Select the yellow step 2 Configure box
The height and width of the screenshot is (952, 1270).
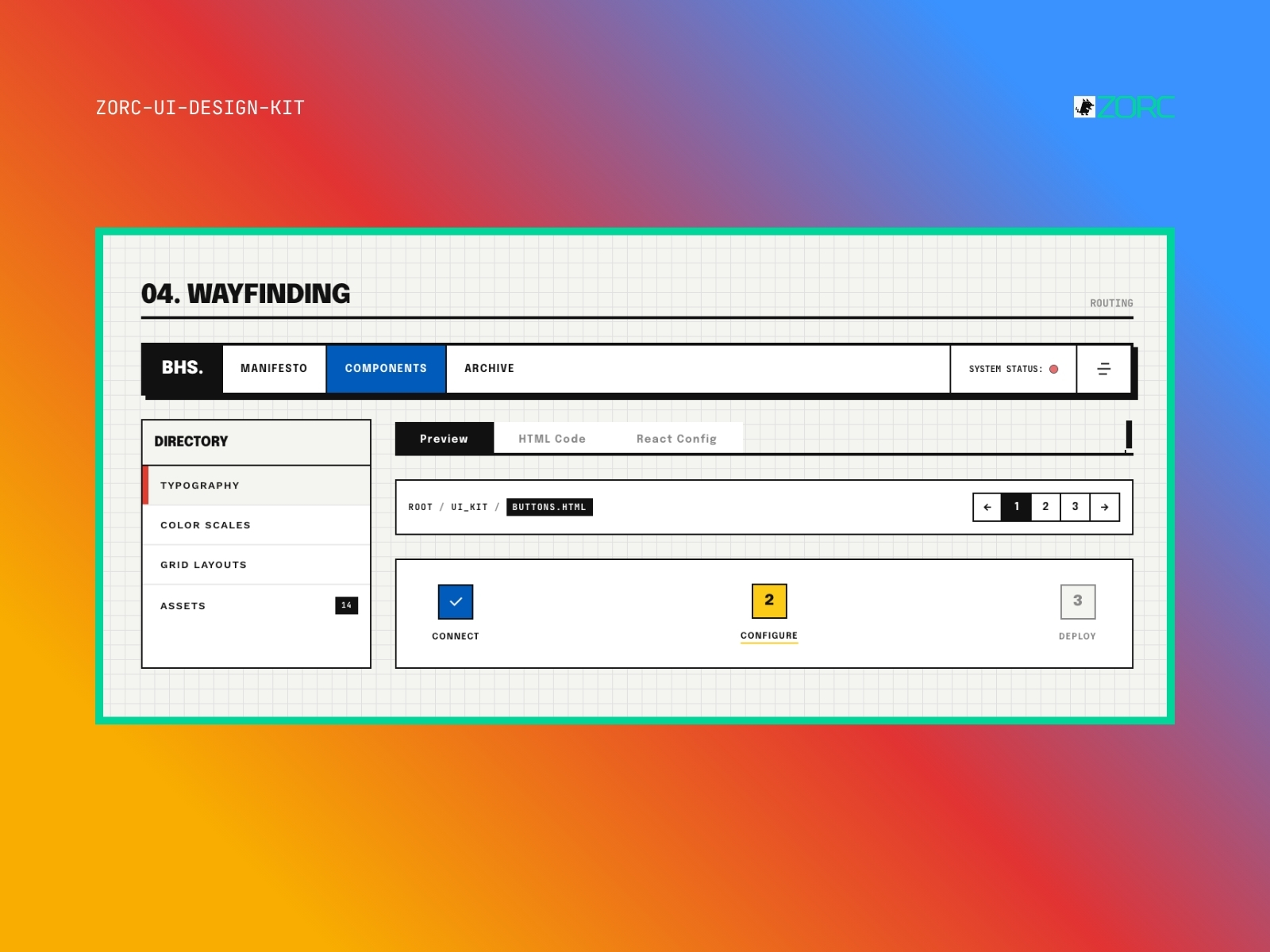pyautogui.click(x=769, y=601)
